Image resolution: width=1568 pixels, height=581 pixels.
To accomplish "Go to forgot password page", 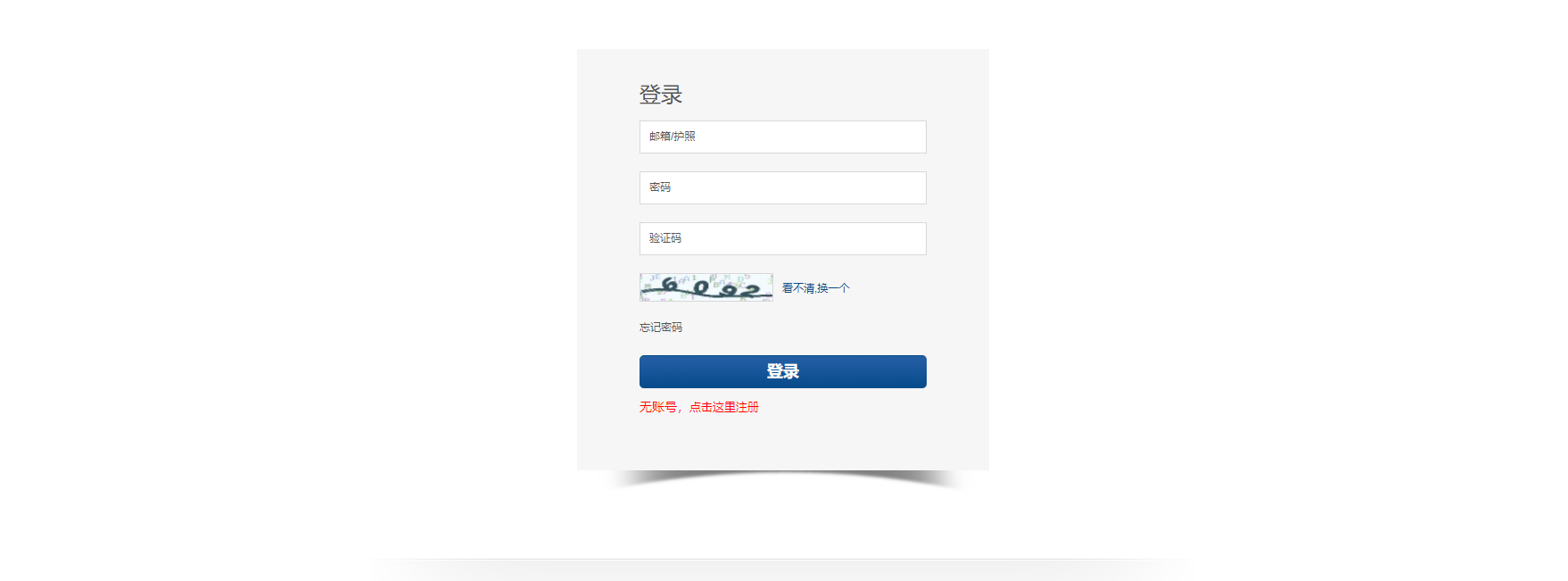I will 661,328.
